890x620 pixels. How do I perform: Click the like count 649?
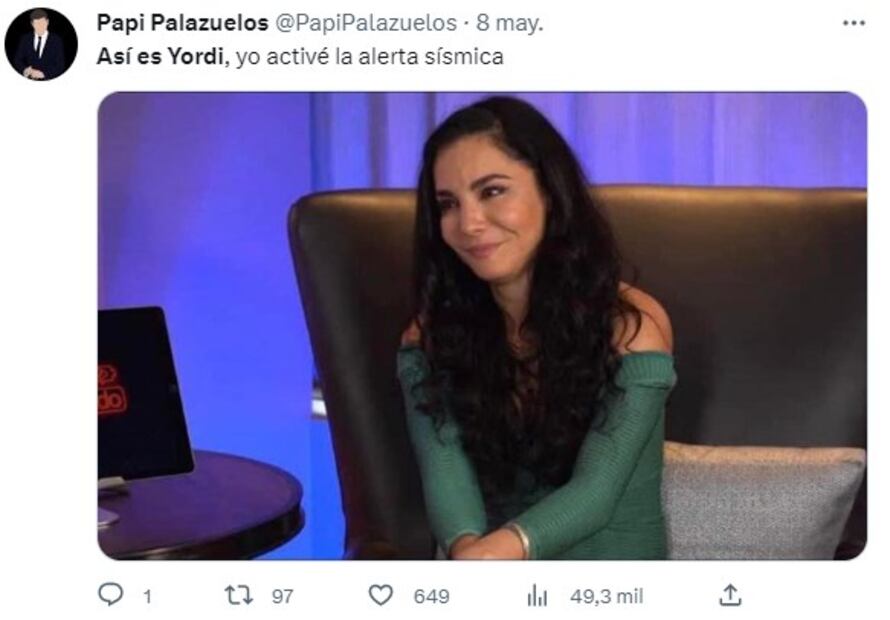coord(431,596)
